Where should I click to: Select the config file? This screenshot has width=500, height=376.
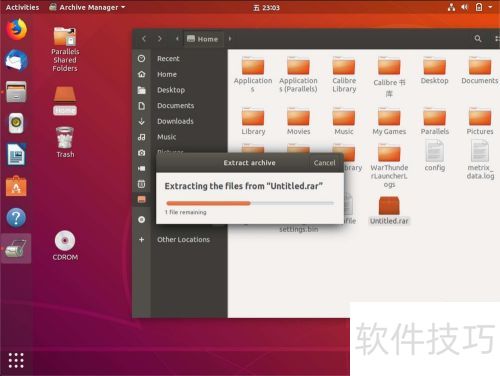pos(434,156)
